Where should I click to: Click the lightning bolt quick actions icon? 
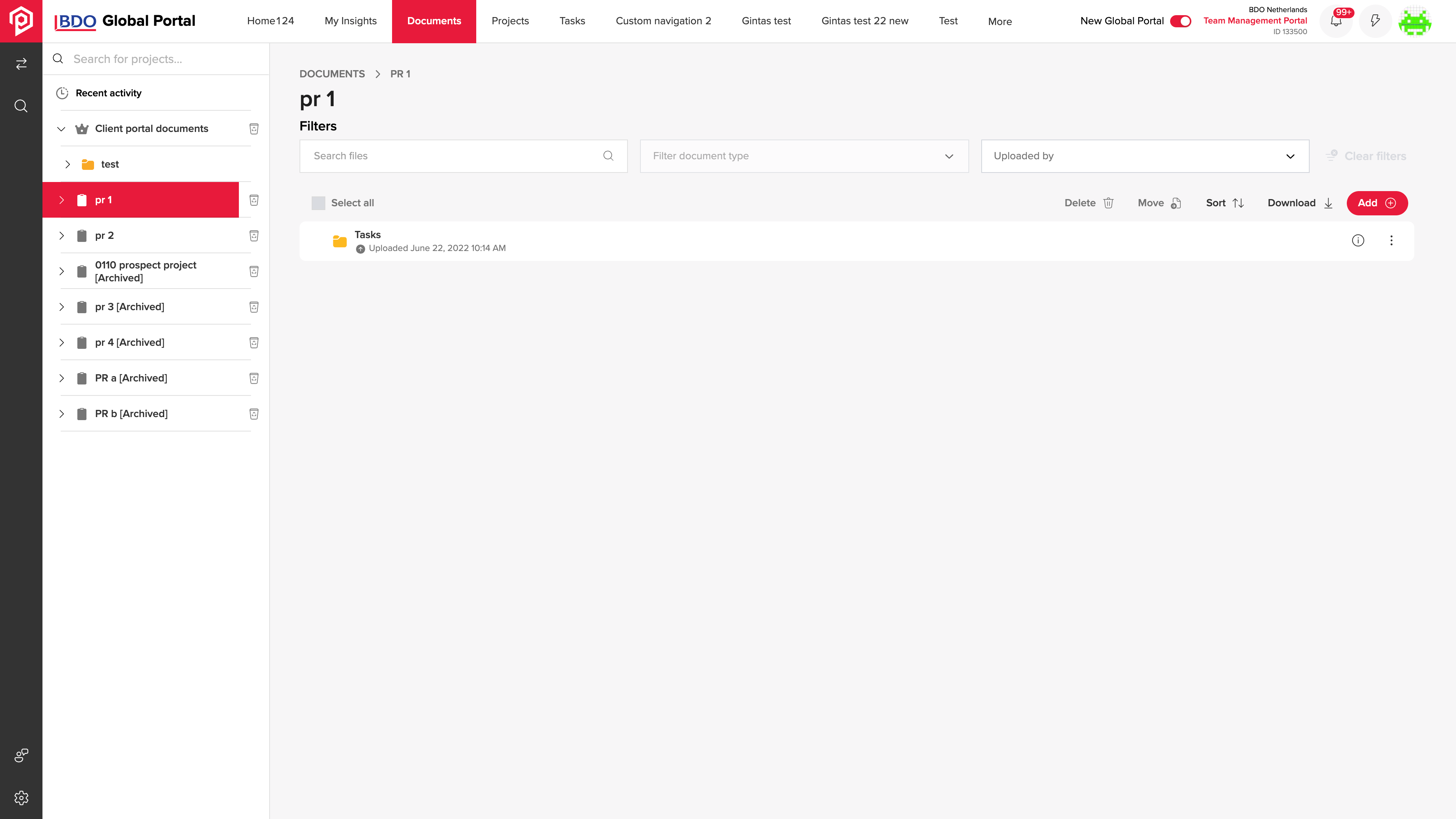[x=1375, y=21]
